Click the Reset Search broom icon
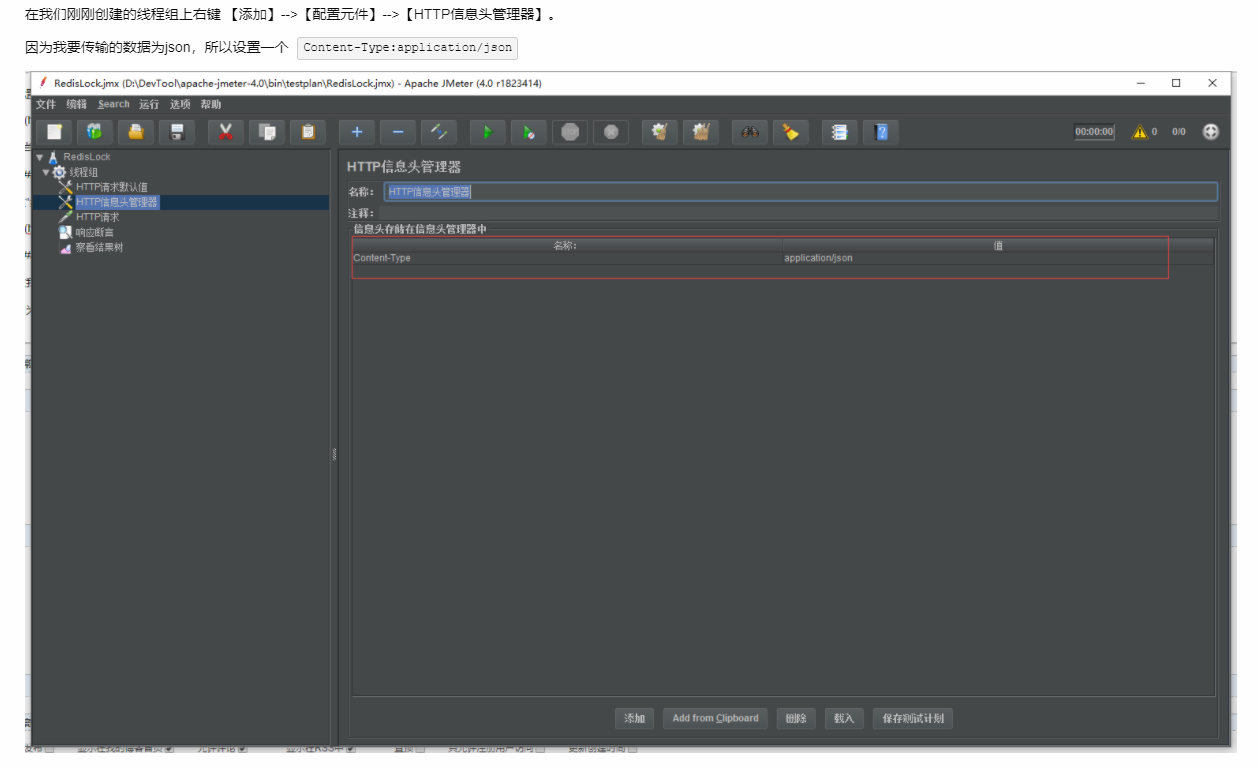Screen dimensions: 1258x768 tap(791, 131)
